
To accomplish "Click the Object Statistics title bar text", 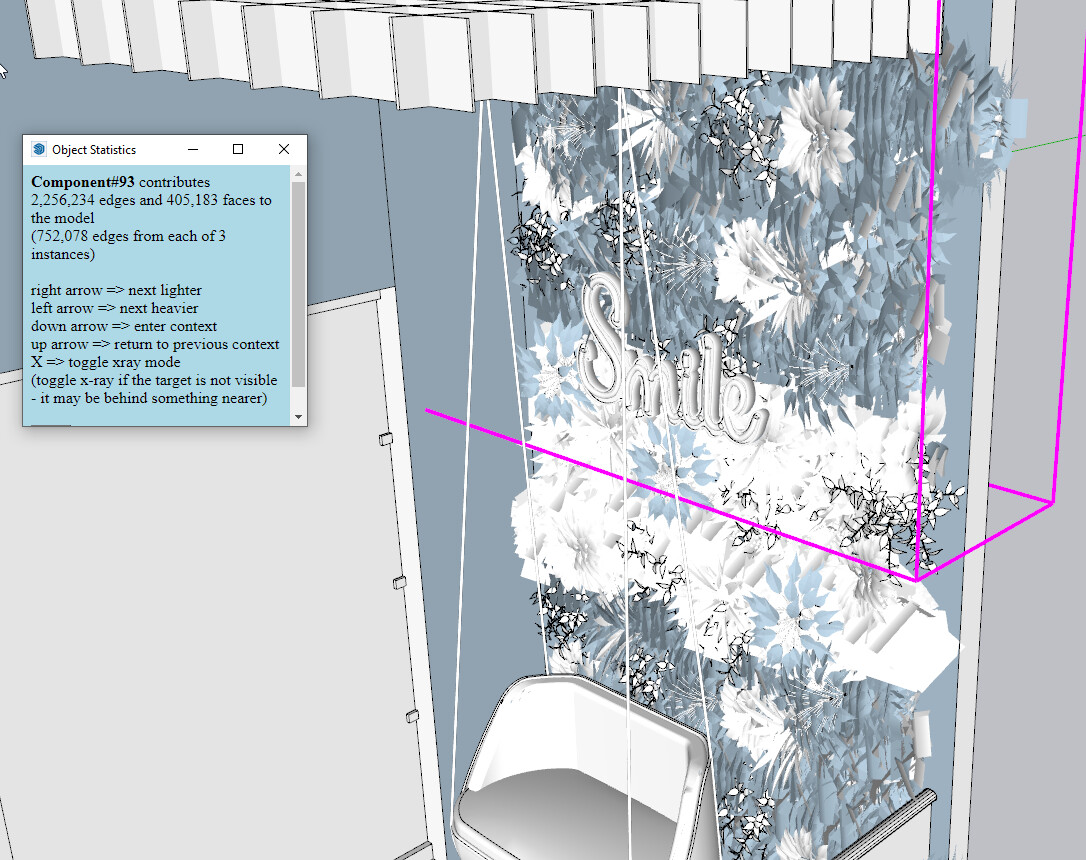I will point(96,149).
